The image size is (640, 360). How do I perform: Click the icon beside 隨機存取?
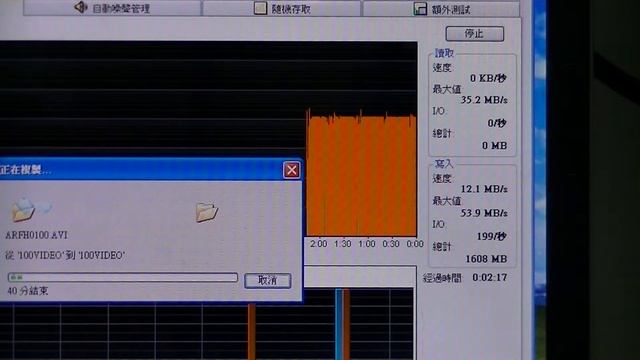(260, 8)
